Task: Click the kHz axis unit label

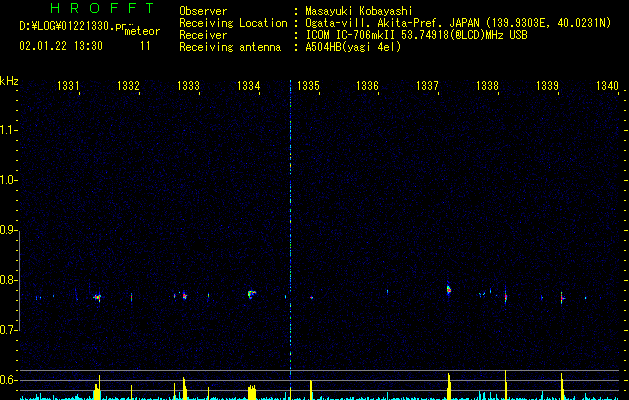Action: click(x=9, y=81)
